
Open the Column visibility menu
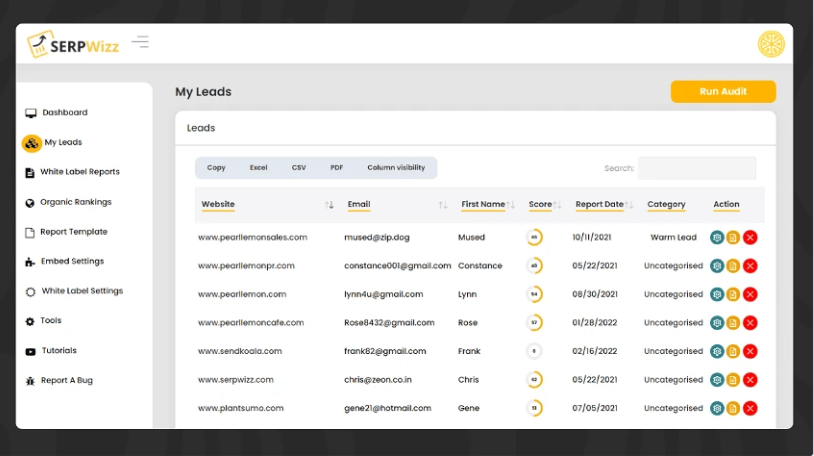point(396,168)
